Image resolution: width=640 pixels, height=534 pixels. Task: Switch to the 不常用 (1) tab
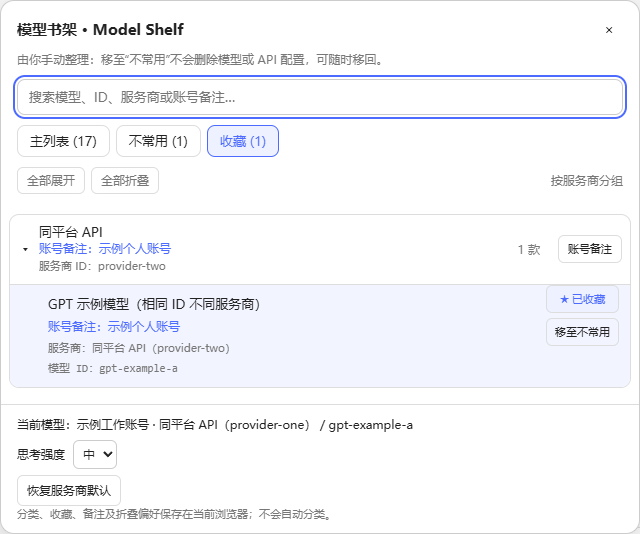pos(158,141)
